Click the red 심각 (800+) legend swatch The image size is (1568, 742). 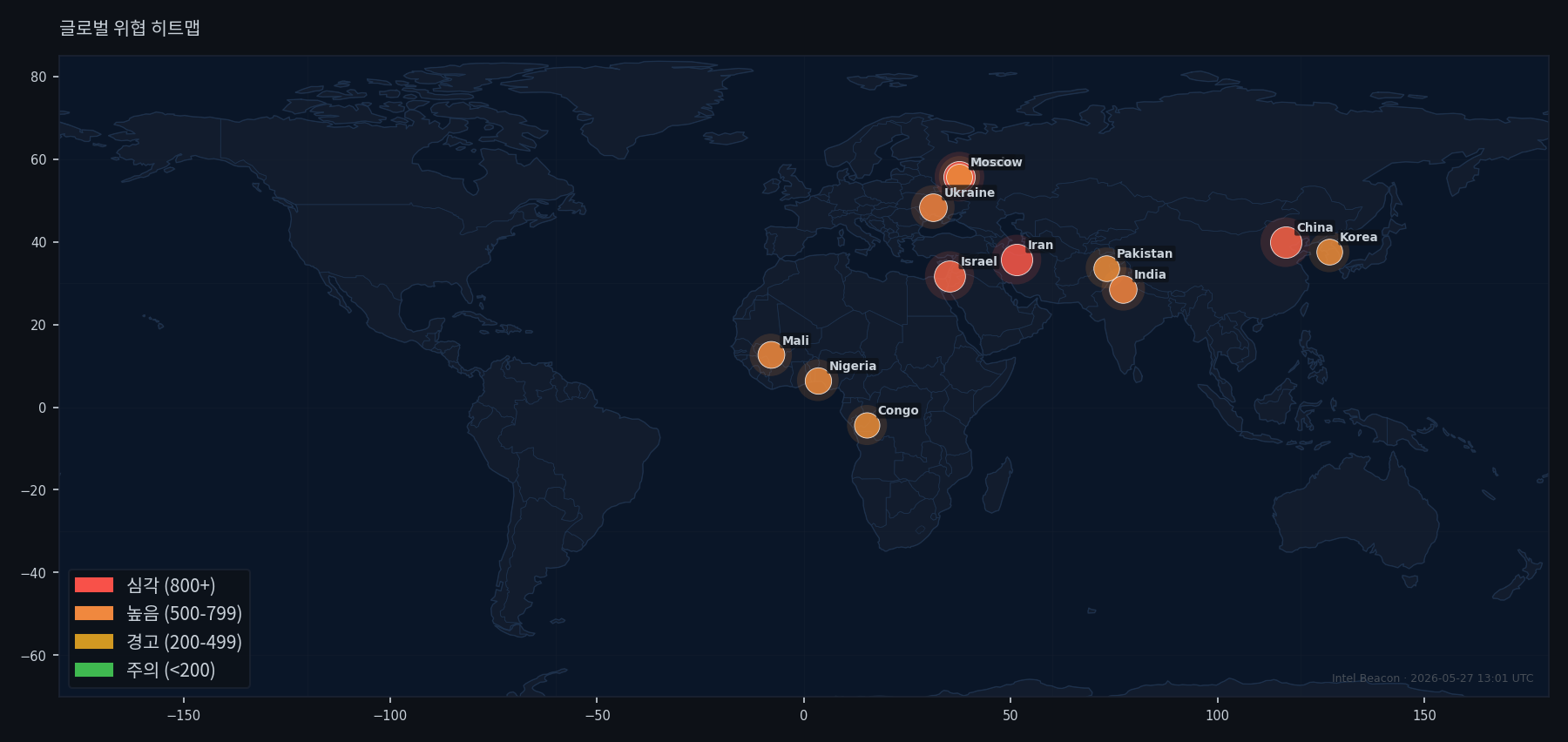coord(94,585)
